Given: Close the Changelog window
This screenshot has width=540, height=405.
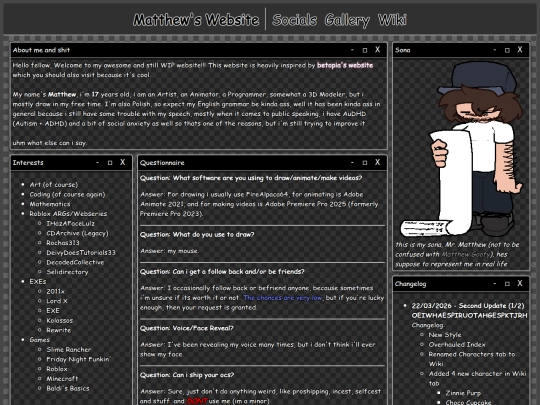Looking at the screenshot, I should (x=520, y=284).
